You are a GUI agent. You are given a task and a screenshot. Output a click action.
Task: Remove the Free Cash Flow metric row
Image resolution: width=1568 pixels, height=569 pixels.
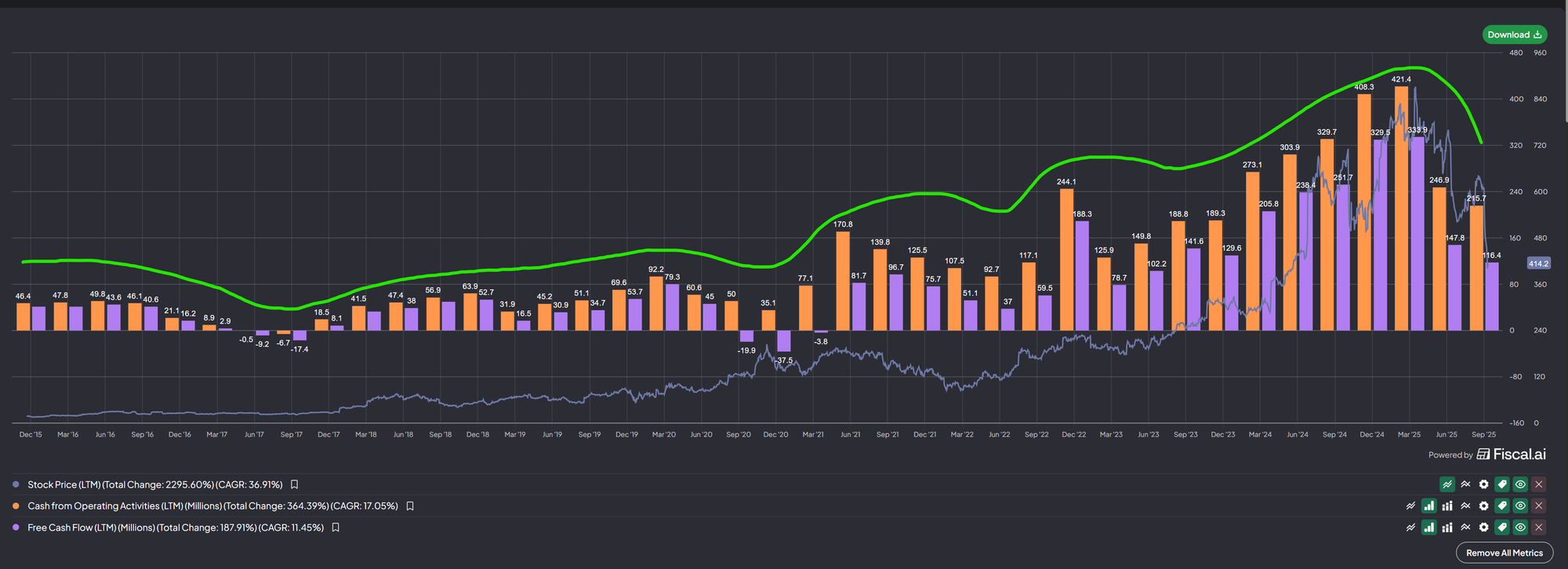click(1538, 527)
